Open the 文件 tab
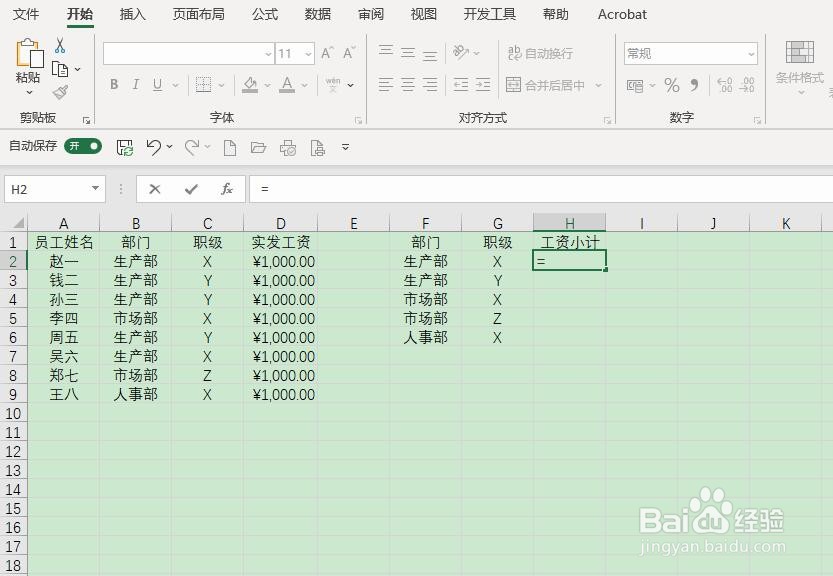 point(26,14)
